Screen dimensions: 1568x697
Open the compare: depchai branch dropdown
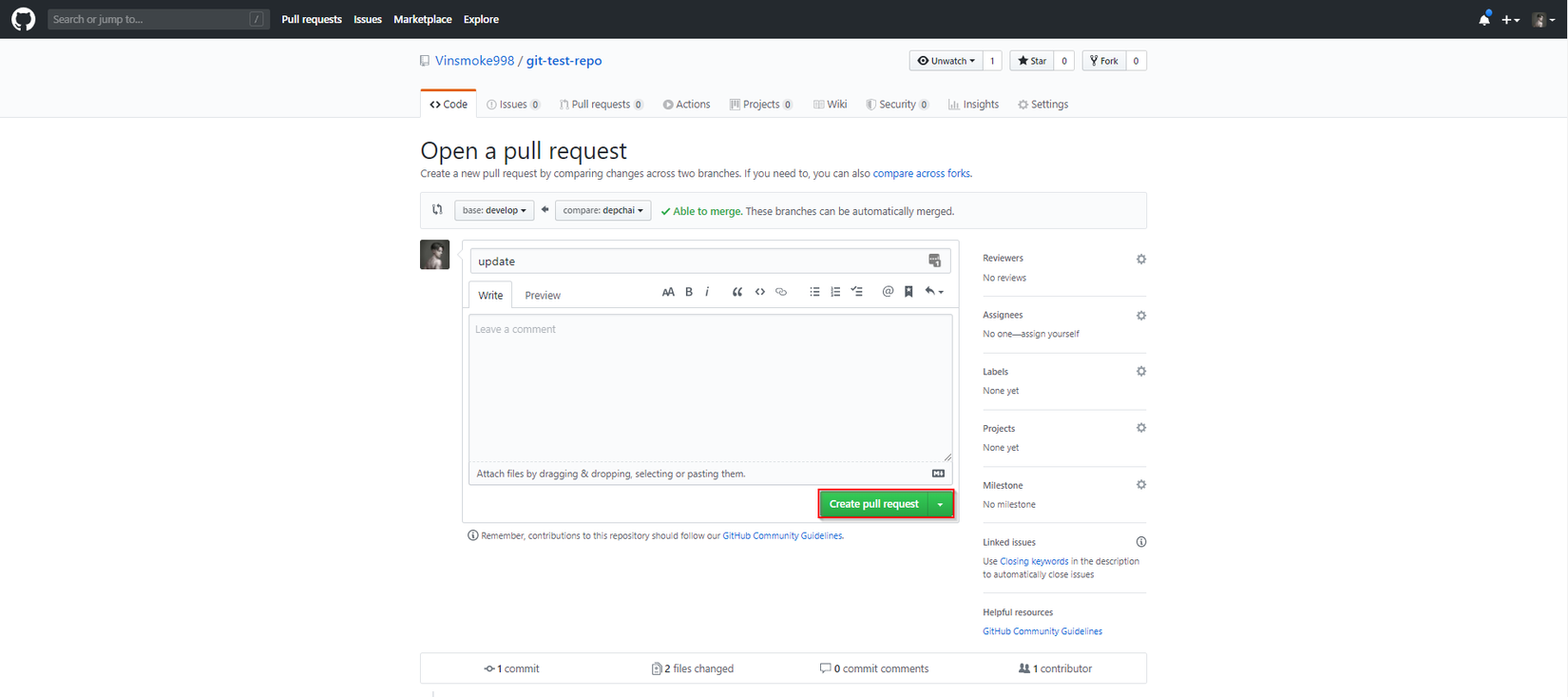(602, 210)
